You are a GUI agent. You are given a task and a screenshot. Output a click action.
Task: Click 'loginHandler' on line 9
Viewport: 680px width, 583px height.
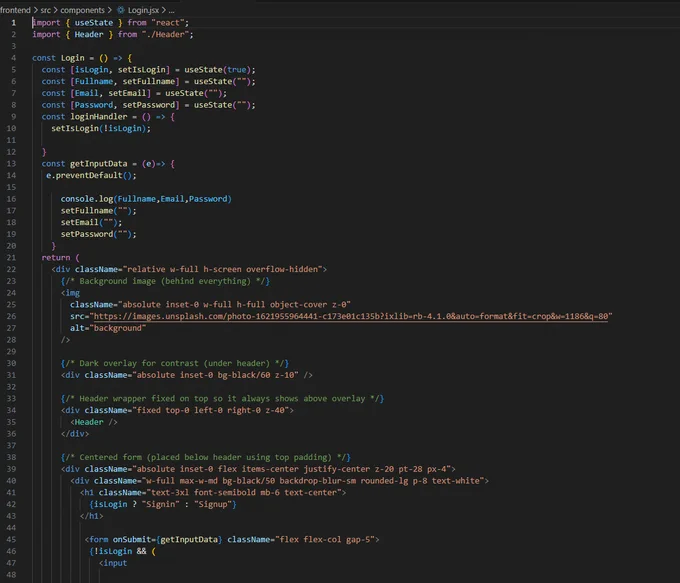pyautogui.click(x=99, y=116)
